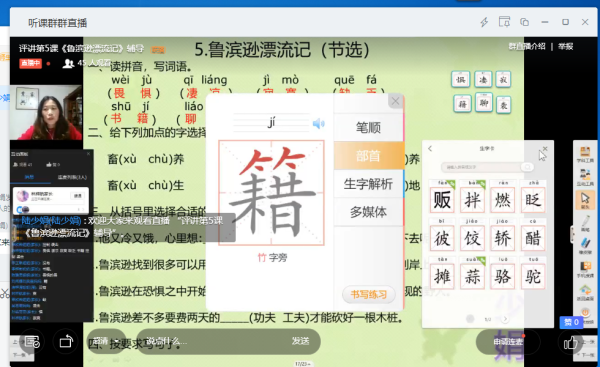The height and width of the screenshot is (367, 600).
Task: Select the 籍 card tile on the slide
Action: [462, 104]
